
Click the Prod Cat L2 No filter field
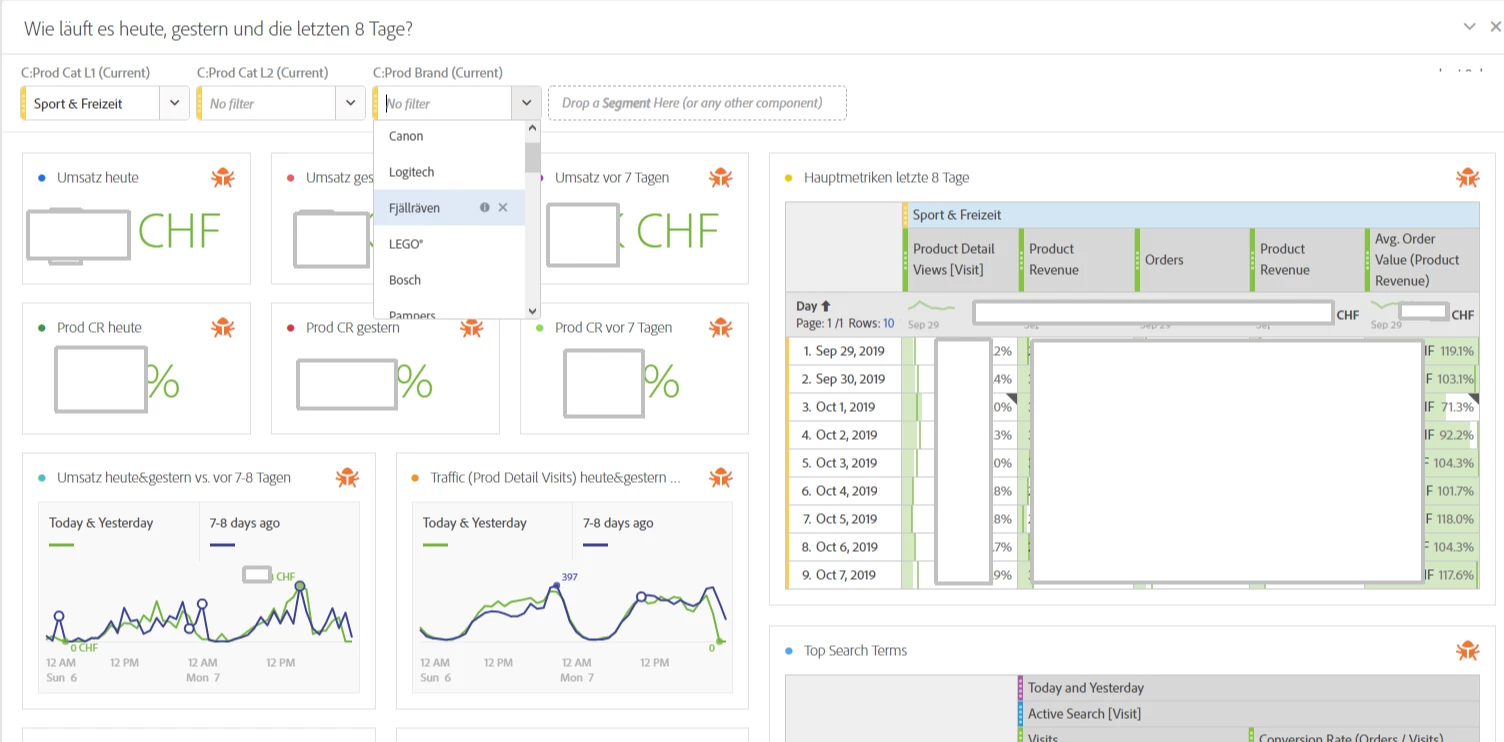(268, 103)
